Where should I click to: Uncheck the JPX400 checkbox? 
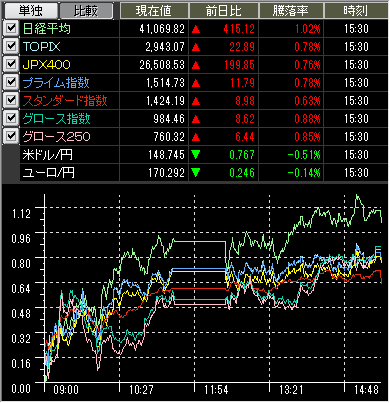11,64
